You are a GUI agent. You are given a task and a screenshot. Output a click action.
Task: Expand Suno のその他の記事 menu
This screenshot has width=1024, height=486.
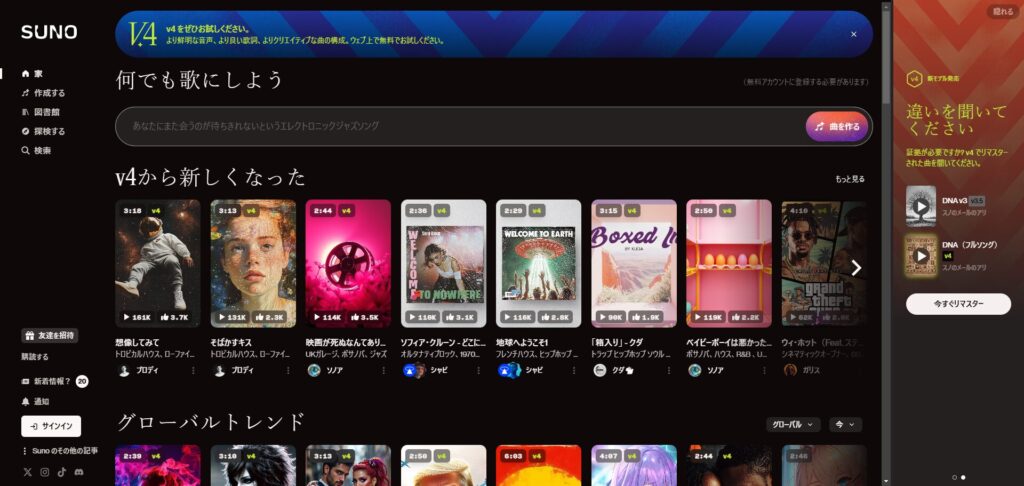pyautogui.click(x=59, y=451)
